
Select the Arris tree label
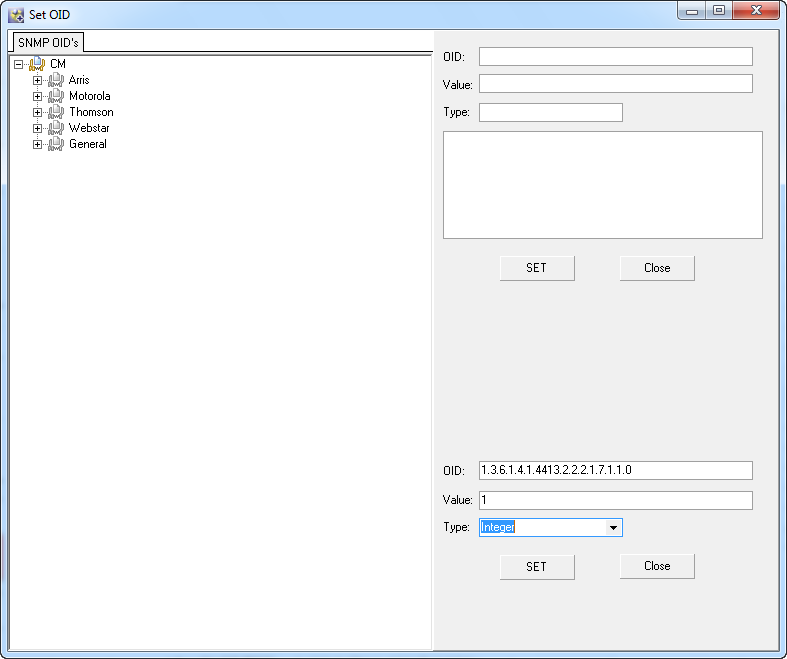click(x=79, y=80)
